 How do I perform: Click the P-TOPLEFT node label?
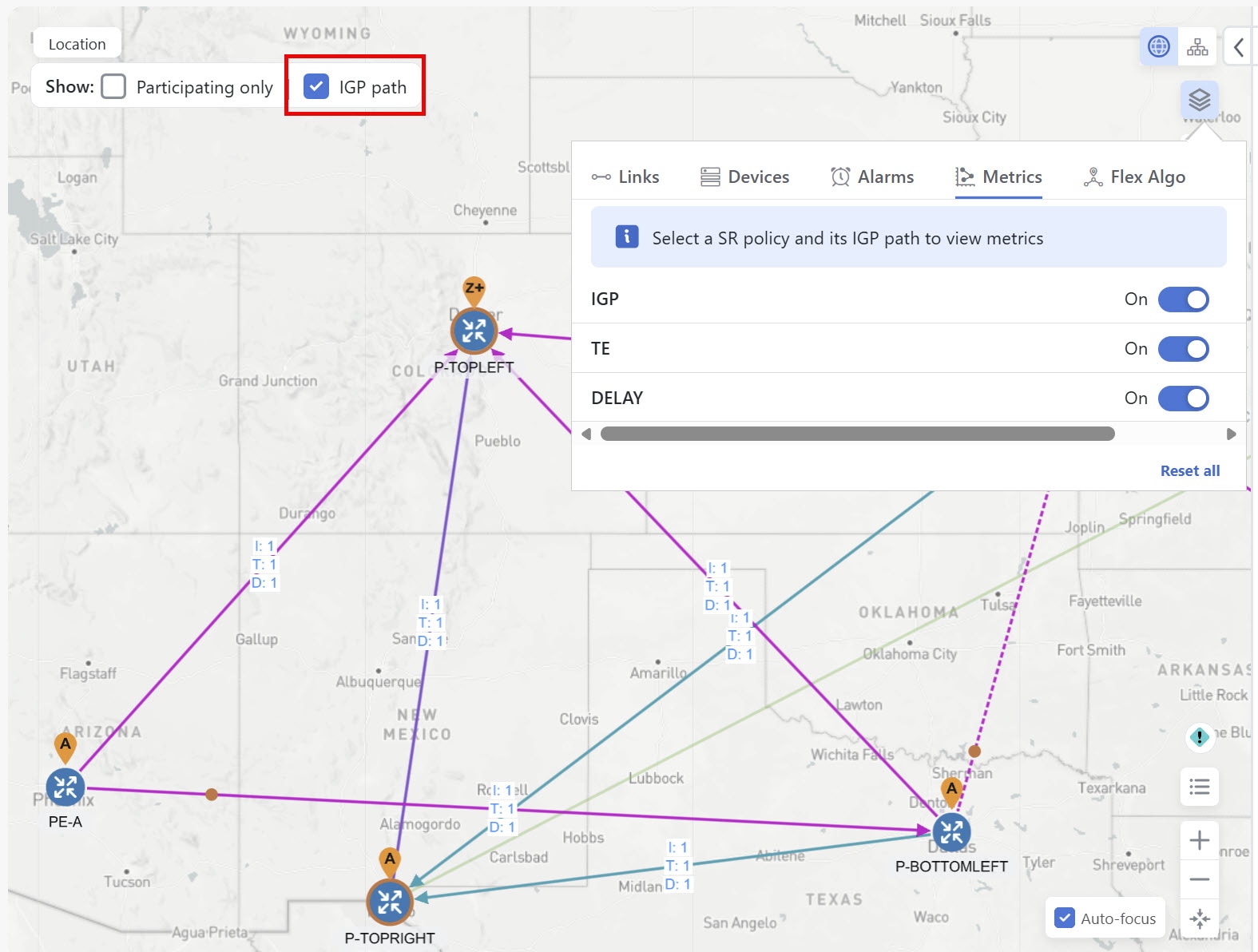pos(474,367)
